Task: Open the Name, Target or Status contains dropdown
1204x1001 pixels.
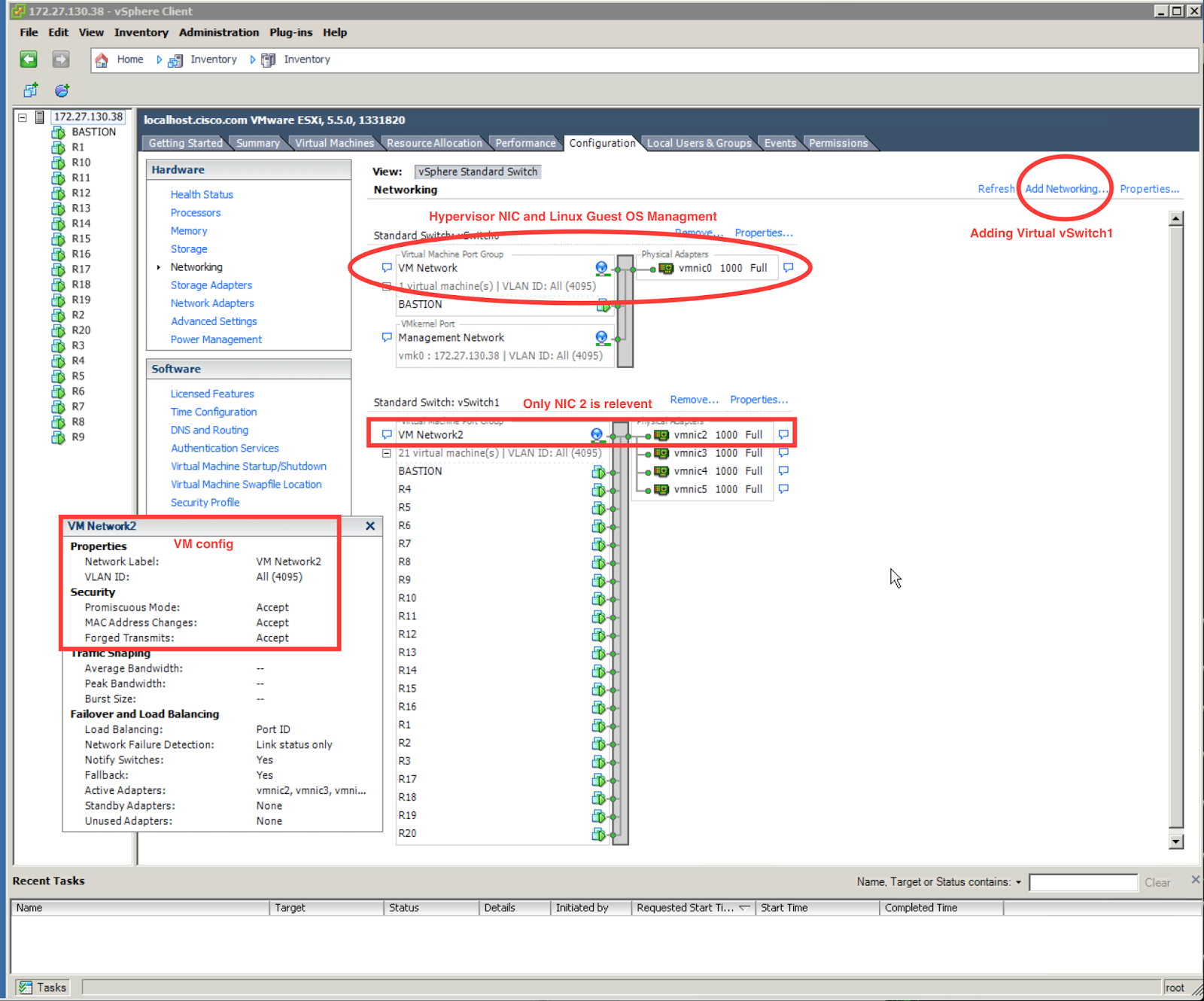Action: tap(1020, 881)
